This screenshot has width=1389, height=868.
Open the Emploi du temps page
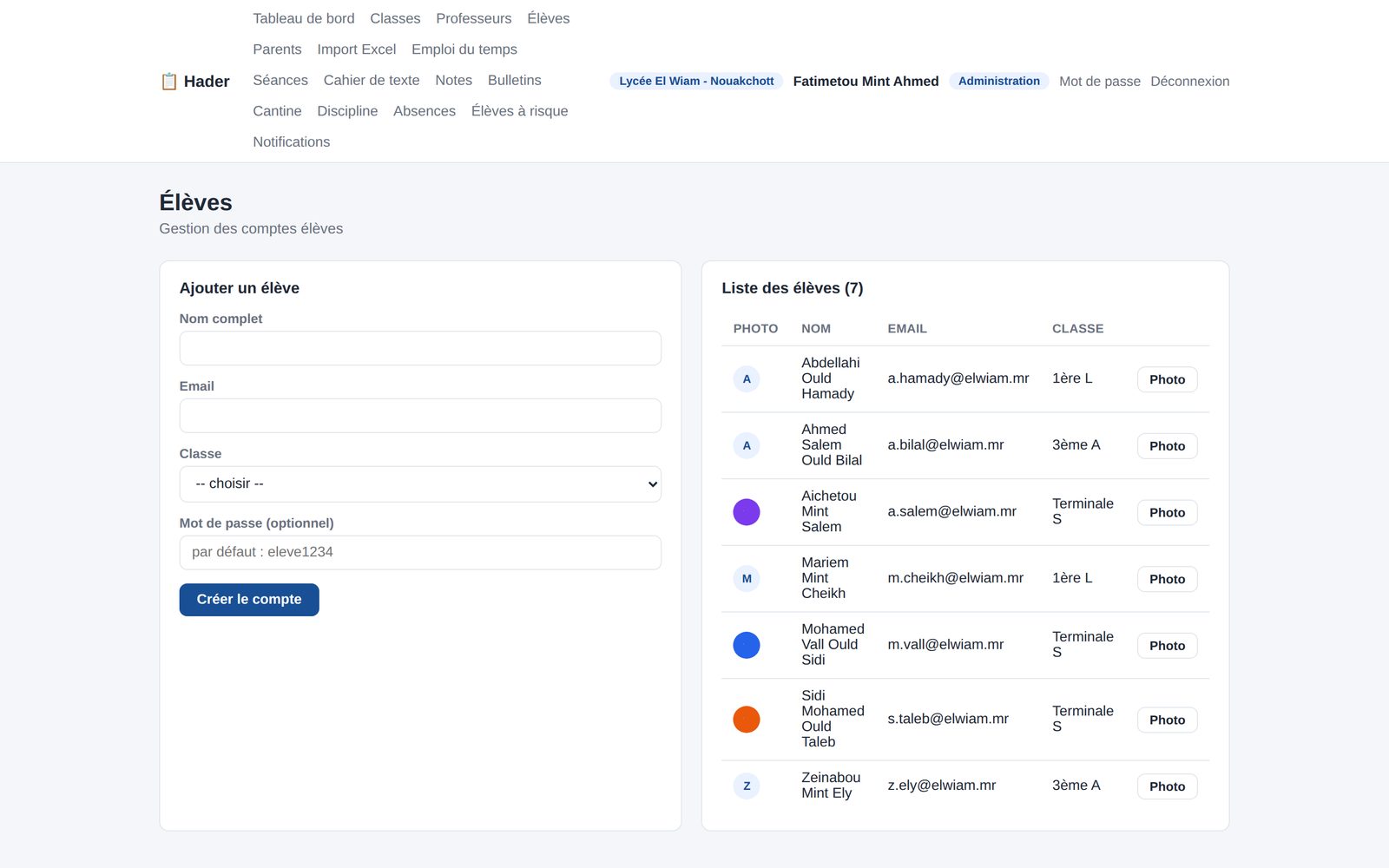[464, 49]
